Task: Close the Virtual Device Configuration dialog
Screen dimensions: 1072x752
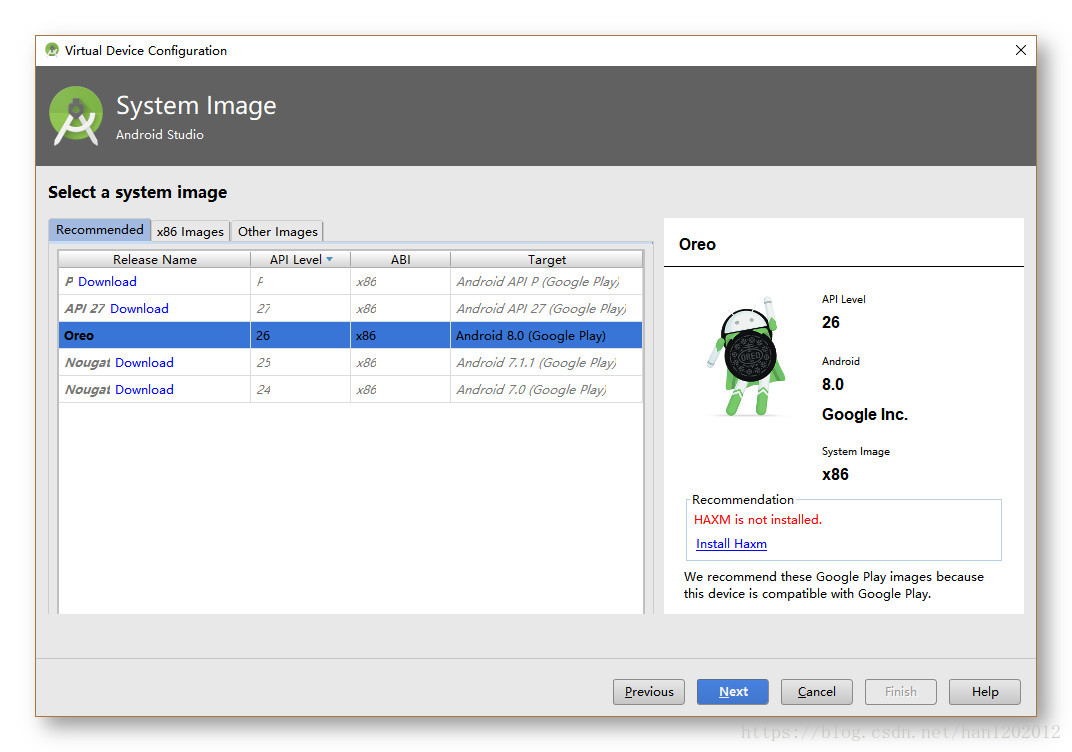Action: click(1021, 50)
